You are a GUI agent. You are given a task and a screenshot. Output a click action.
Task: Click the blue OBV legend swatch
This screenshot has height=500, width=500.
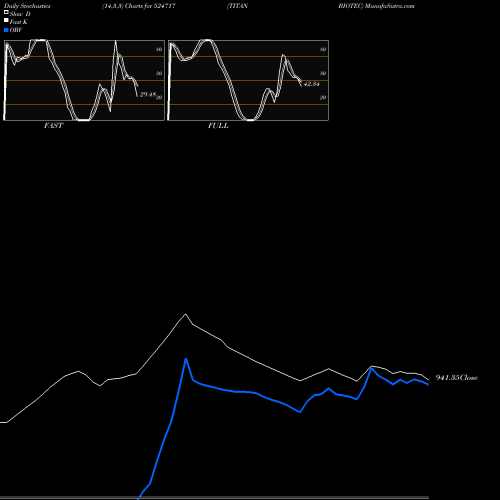pos(6,30)
